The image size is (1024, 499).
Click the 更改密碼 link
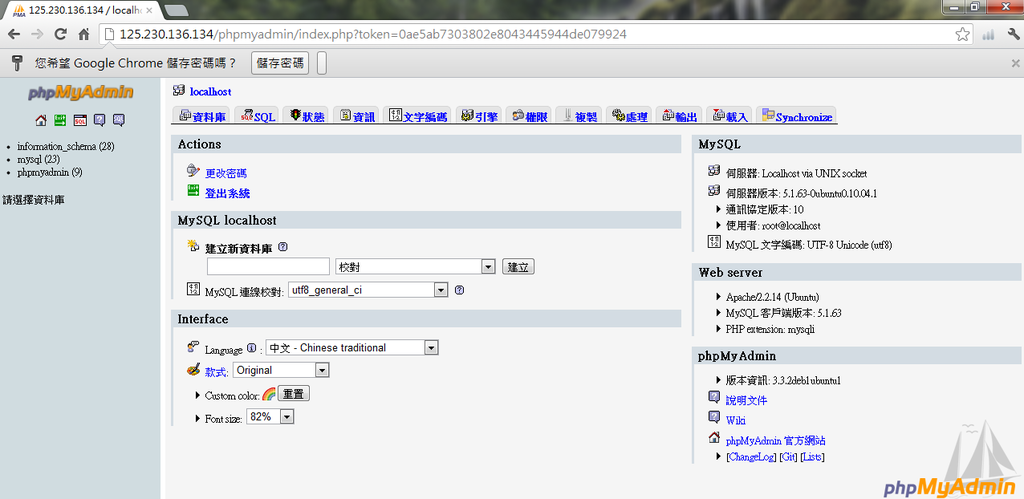click(226, 174)
